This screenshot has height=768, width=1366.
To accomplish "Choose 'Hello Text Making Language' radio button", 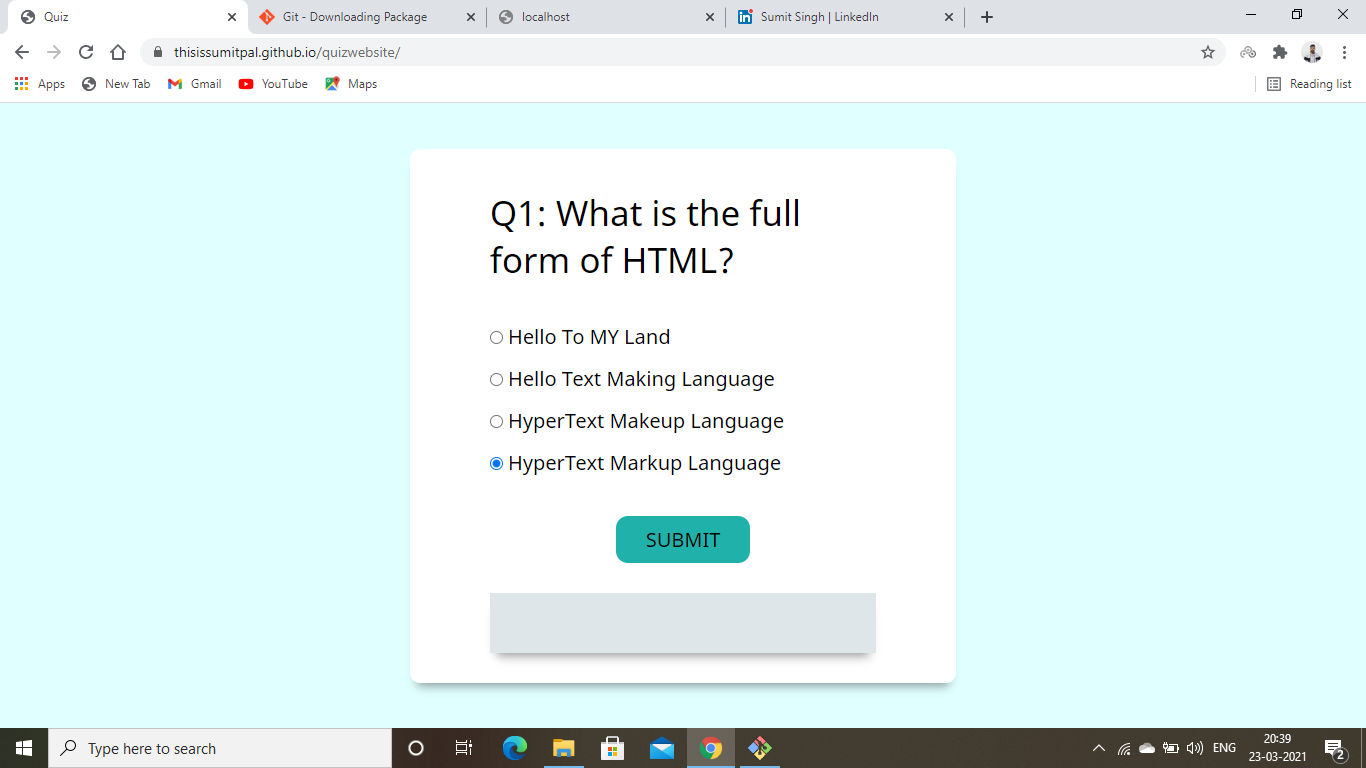I will click(x=496, y=380).
